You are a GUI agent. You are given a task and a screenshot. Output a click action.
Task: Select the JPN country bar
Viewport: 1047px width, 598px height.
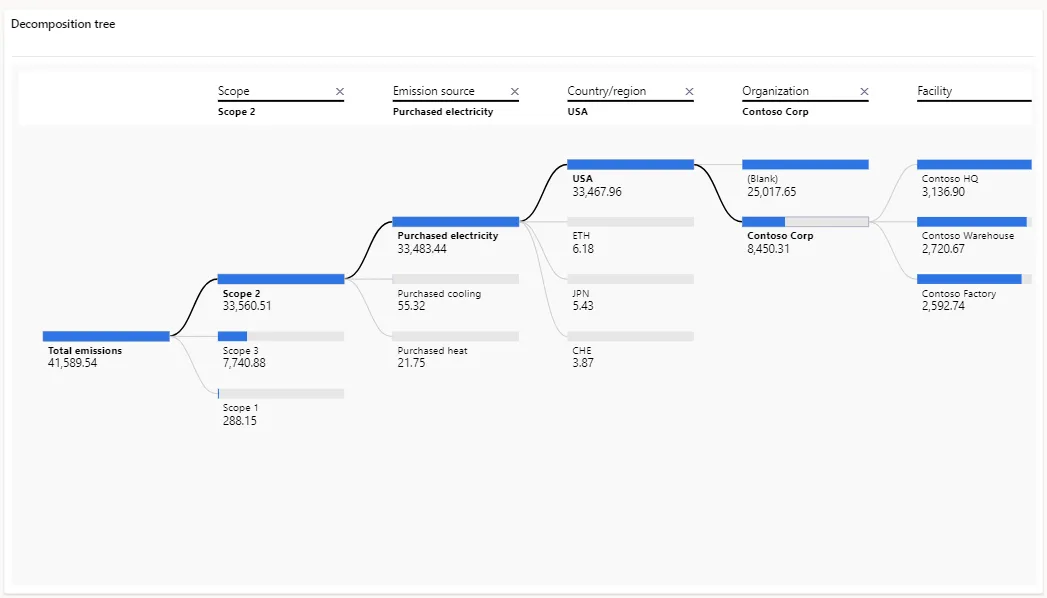click(630, 279)
